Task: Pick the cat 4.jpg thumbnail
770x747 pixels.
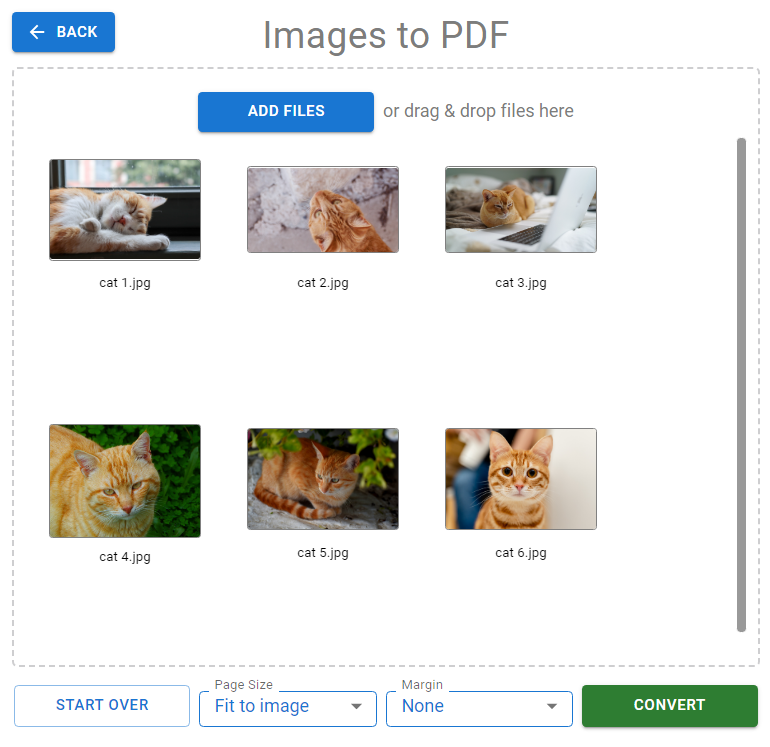Action: tap(125, 481)
